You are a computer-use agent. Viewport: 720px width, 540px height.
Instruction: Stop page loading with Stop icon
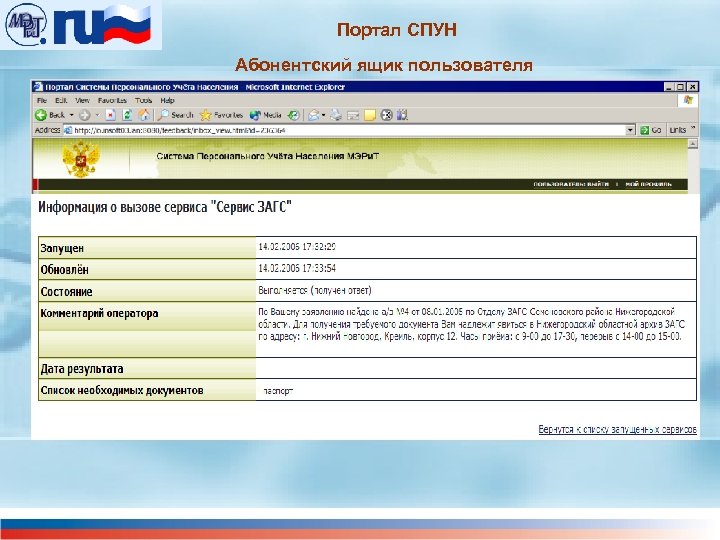click(x=110, y=115)
